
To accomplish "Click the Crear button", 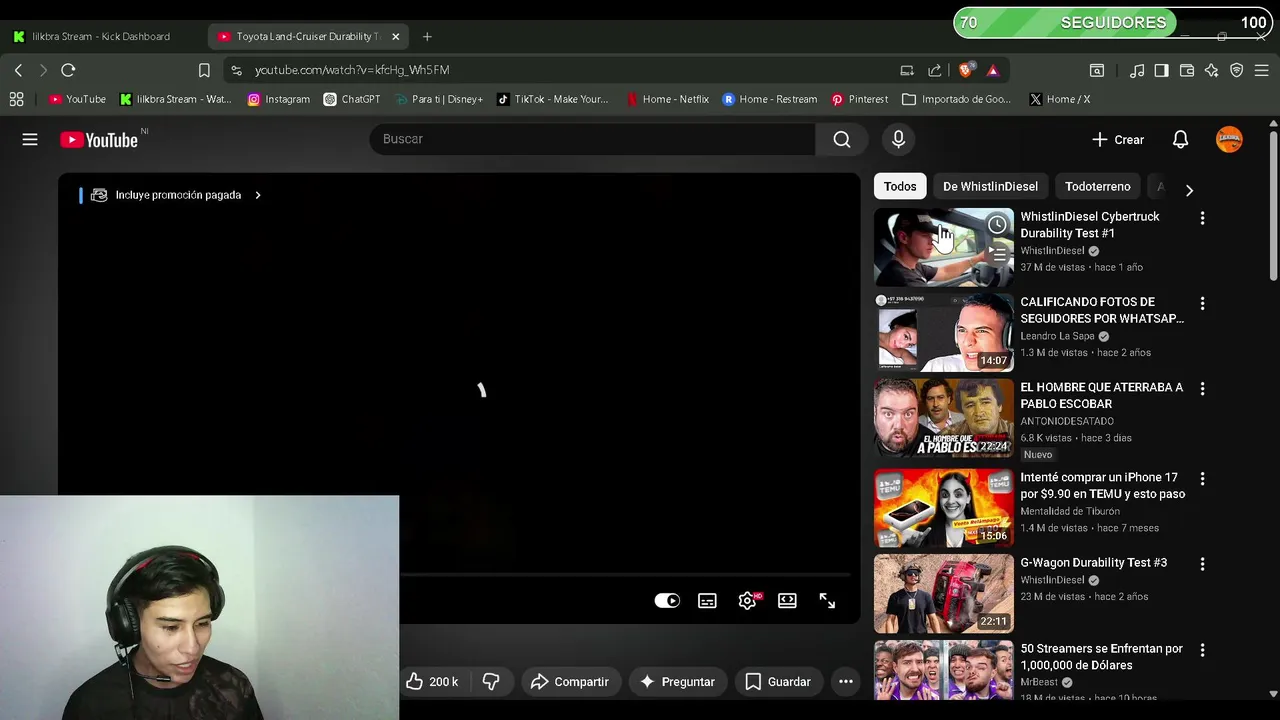I will pyautogui.click(x=1118, y=140).
